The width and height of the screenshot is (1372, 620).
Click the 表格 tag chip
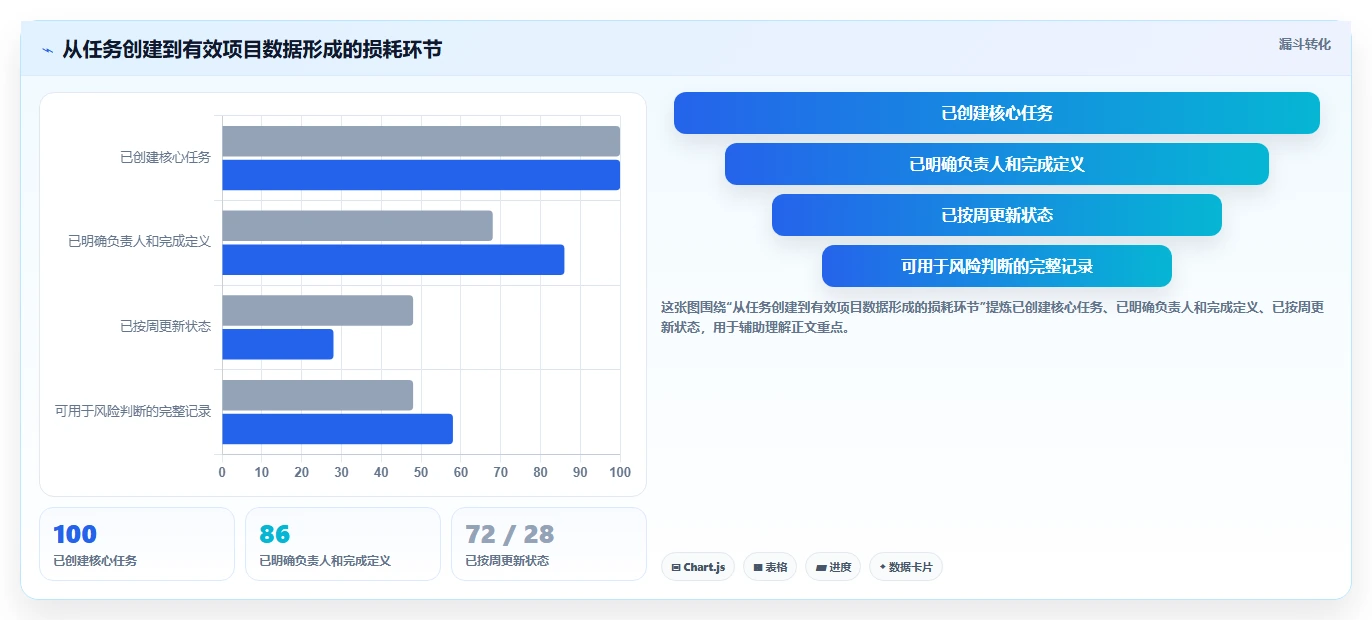(x=770, y=567)
